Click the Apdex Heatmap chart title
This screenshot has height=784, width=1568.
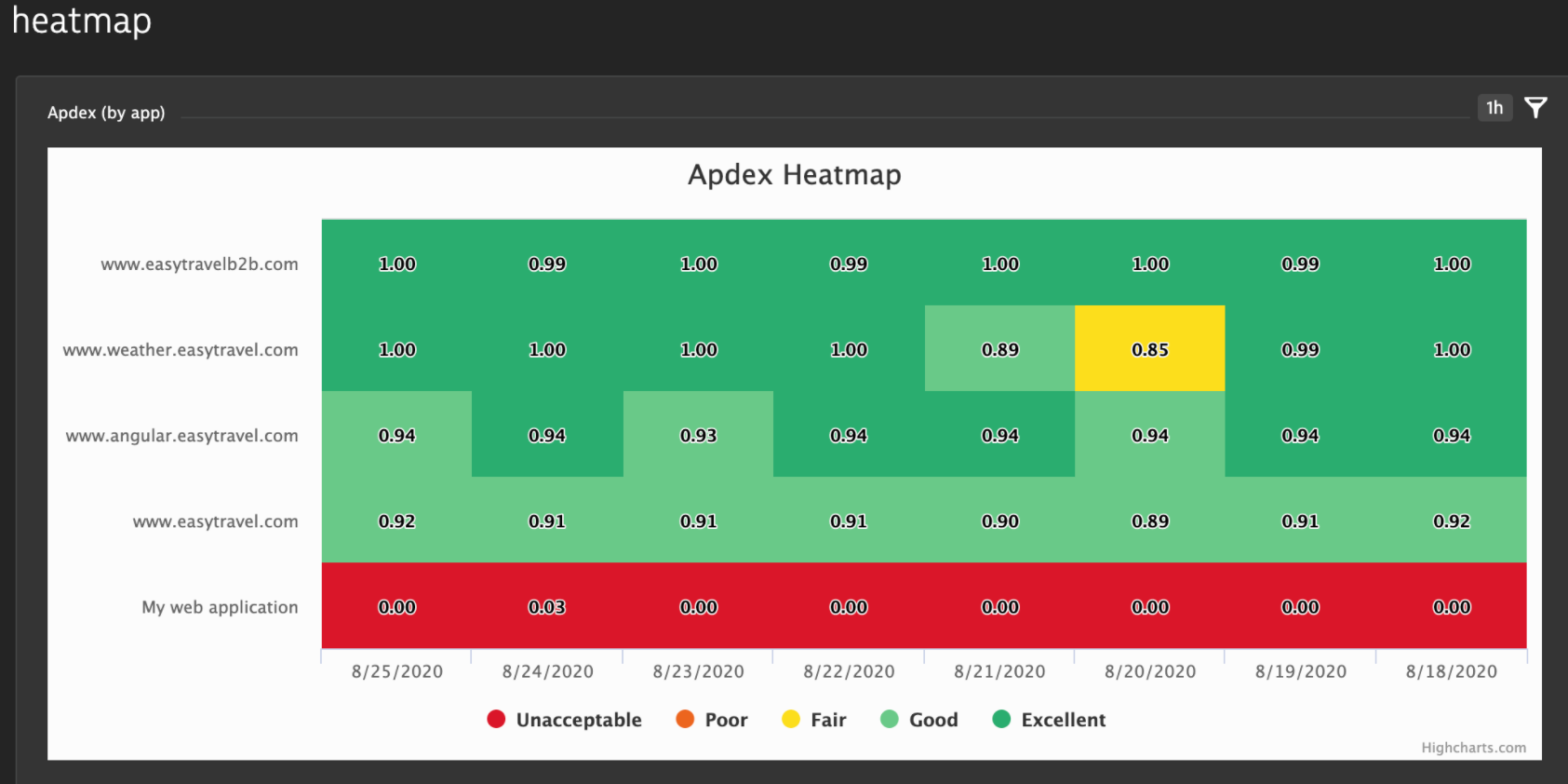[794, 175]
